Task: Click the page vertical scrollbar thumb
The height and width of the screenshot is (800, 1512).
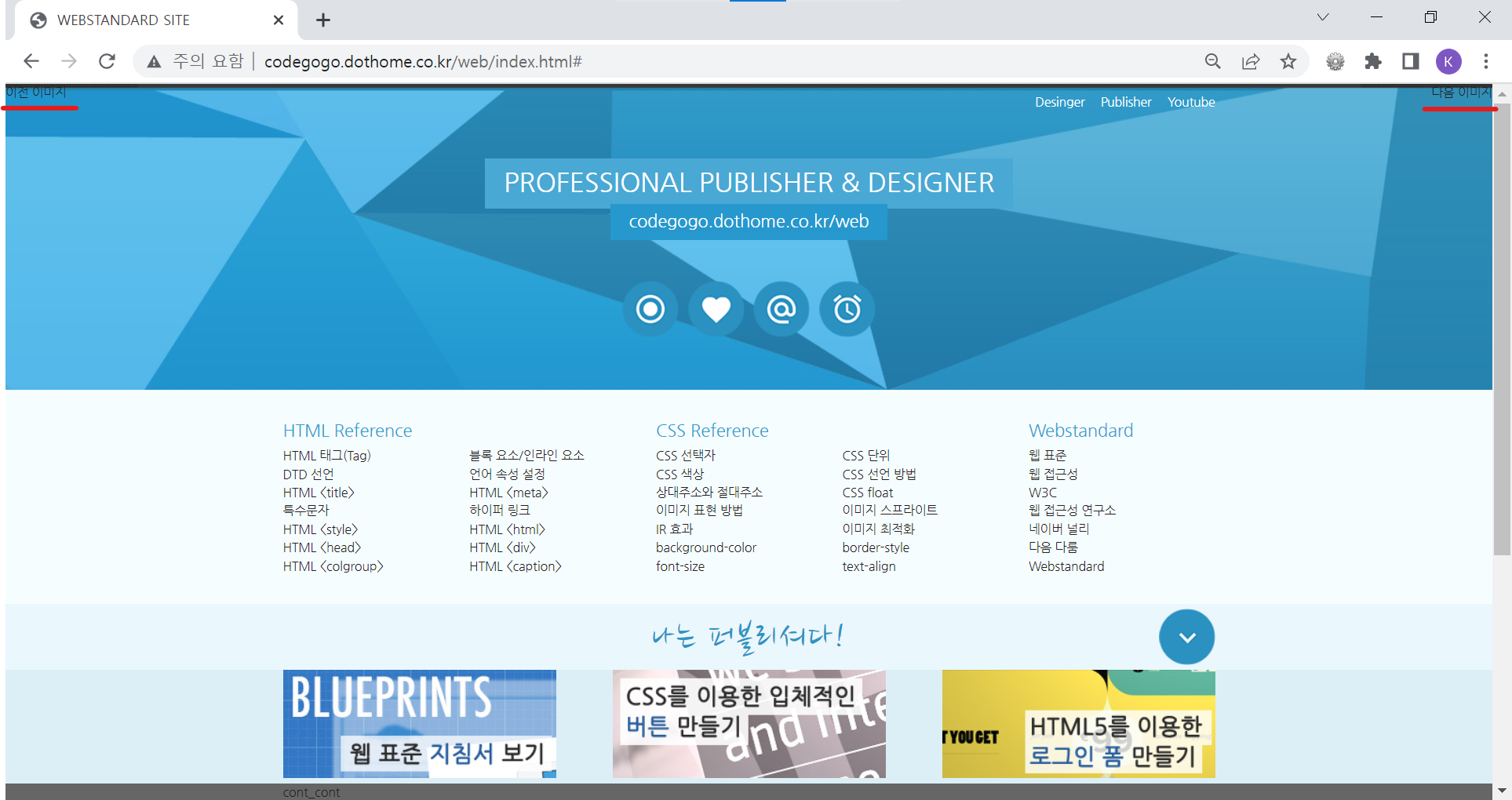Action: [1502, 329]
